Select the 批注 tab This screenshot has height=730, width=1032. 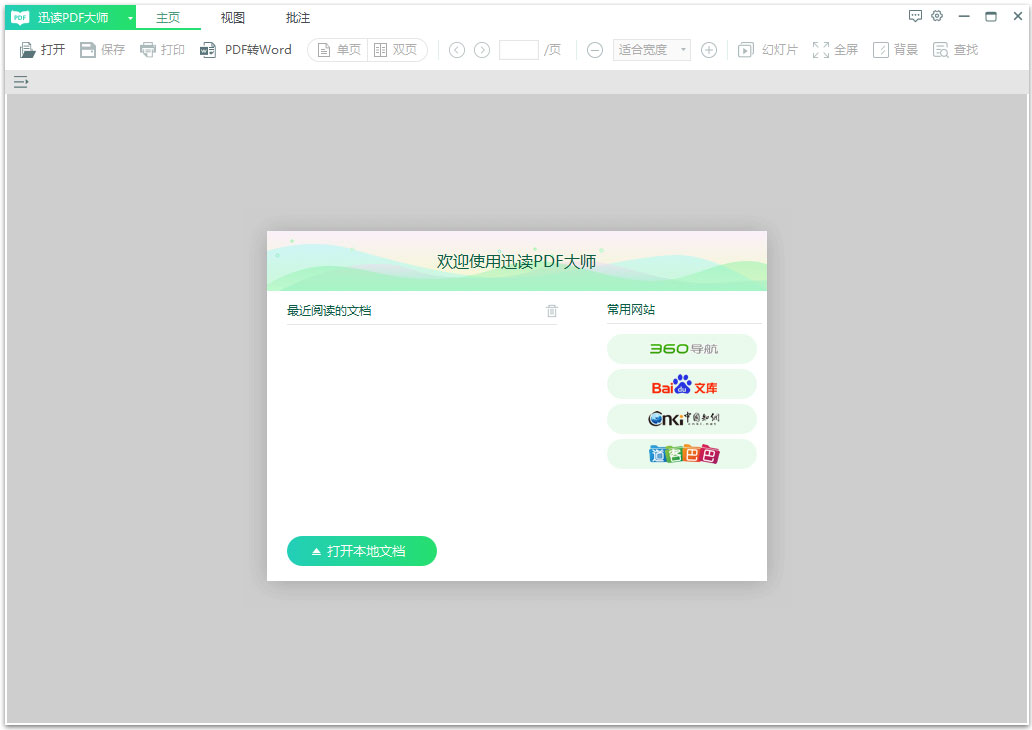click(297, 18)
